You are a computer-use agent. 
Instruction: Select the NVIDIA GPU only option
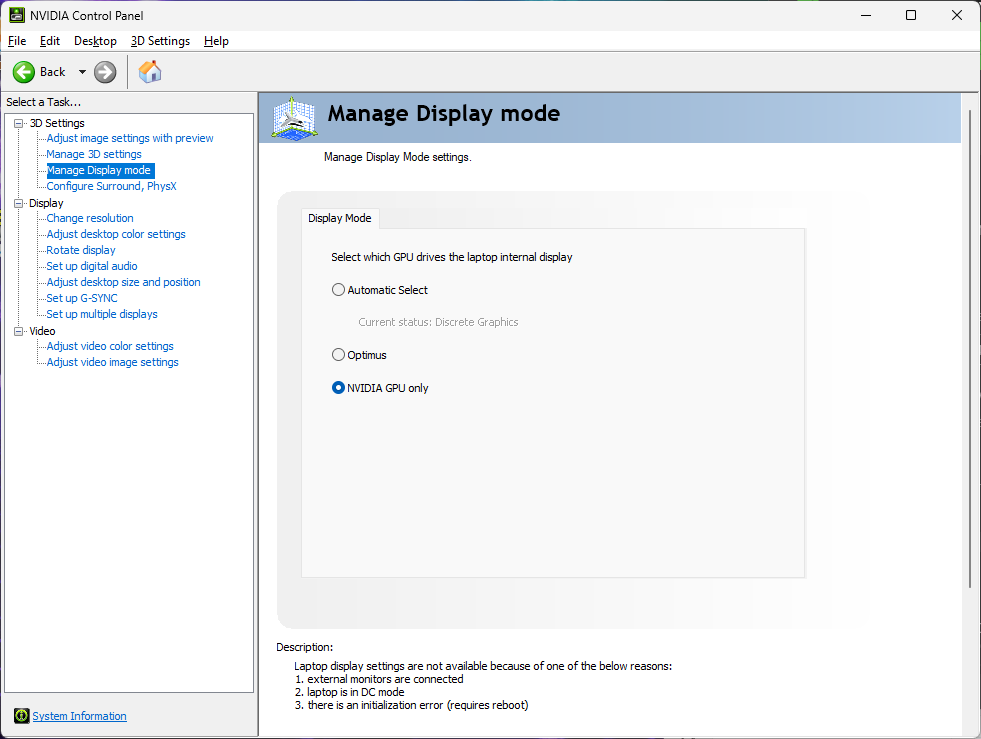[338, 388]
